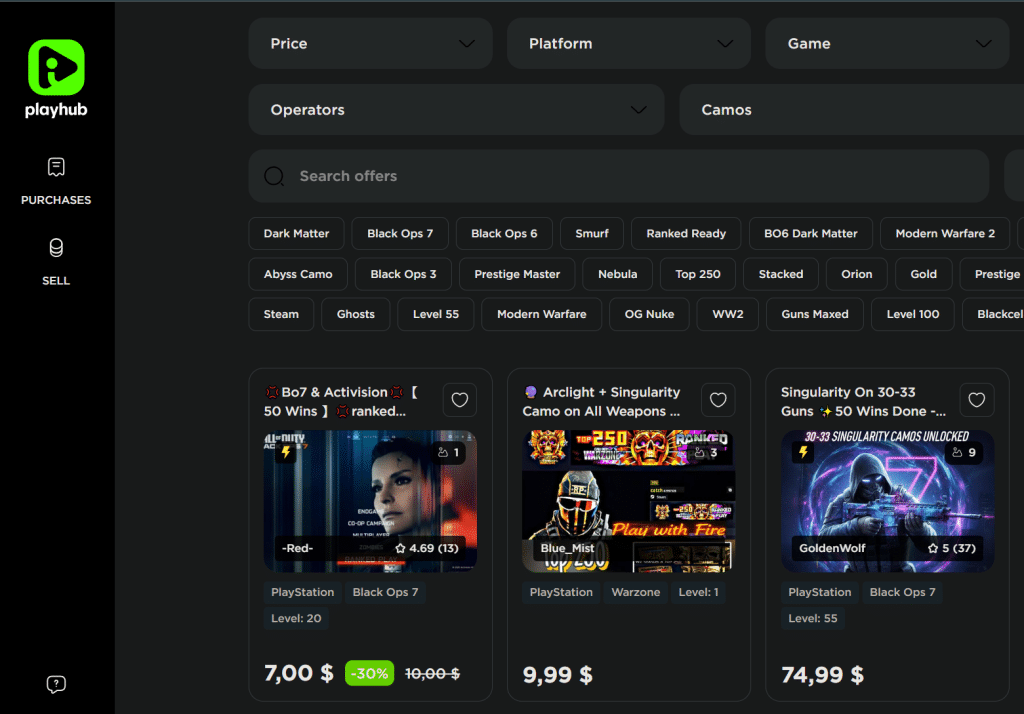Open the help chat icon
This screenshot has width=1024, height=714.
[56, 684]
